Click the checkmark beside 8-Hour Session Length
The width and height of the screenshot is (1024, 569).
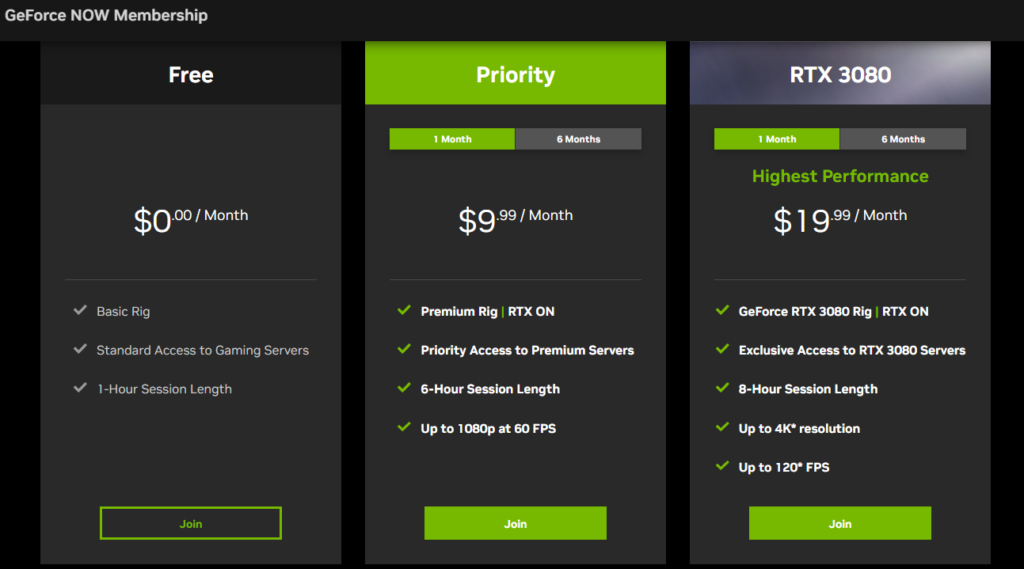click(x=722, y=388)
